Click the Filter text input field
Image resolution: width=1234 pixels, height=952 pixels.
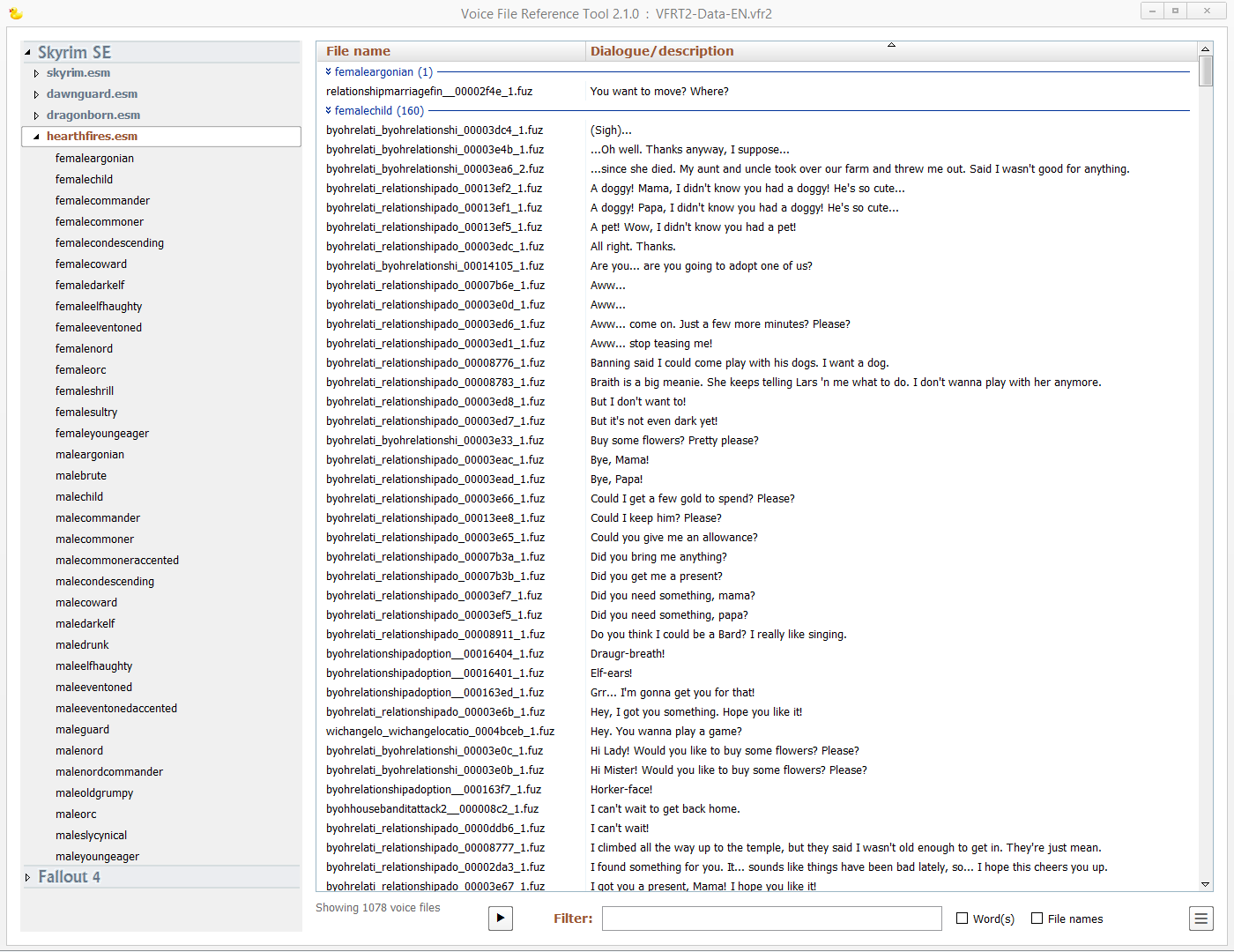(x=771, y=919)
